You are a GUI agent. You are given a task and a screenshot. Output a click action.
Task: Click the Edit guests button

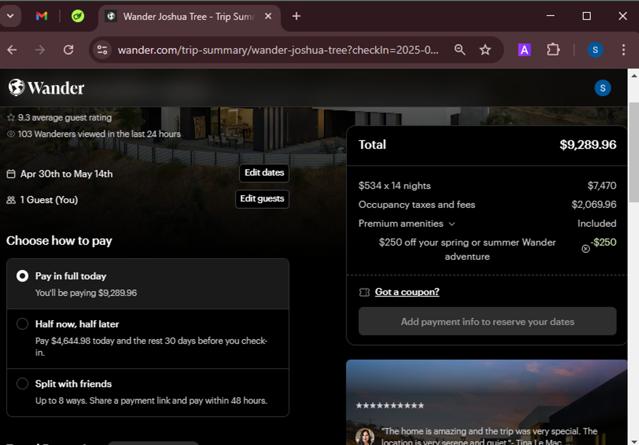(x=262, y=199)
